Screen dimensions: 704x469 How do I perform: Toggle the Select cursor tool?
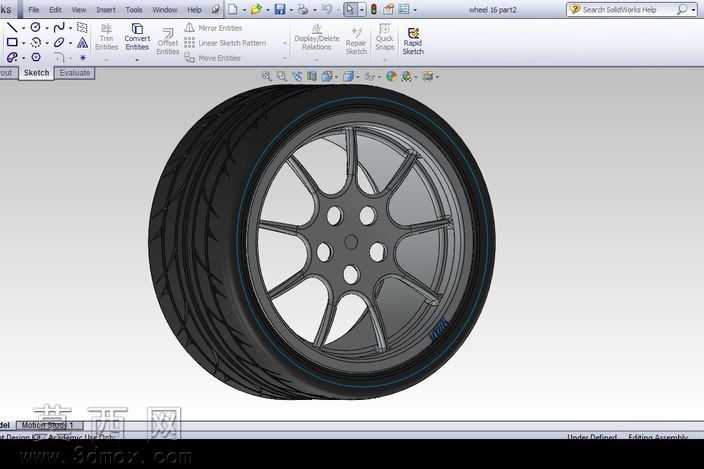point(350,9)
